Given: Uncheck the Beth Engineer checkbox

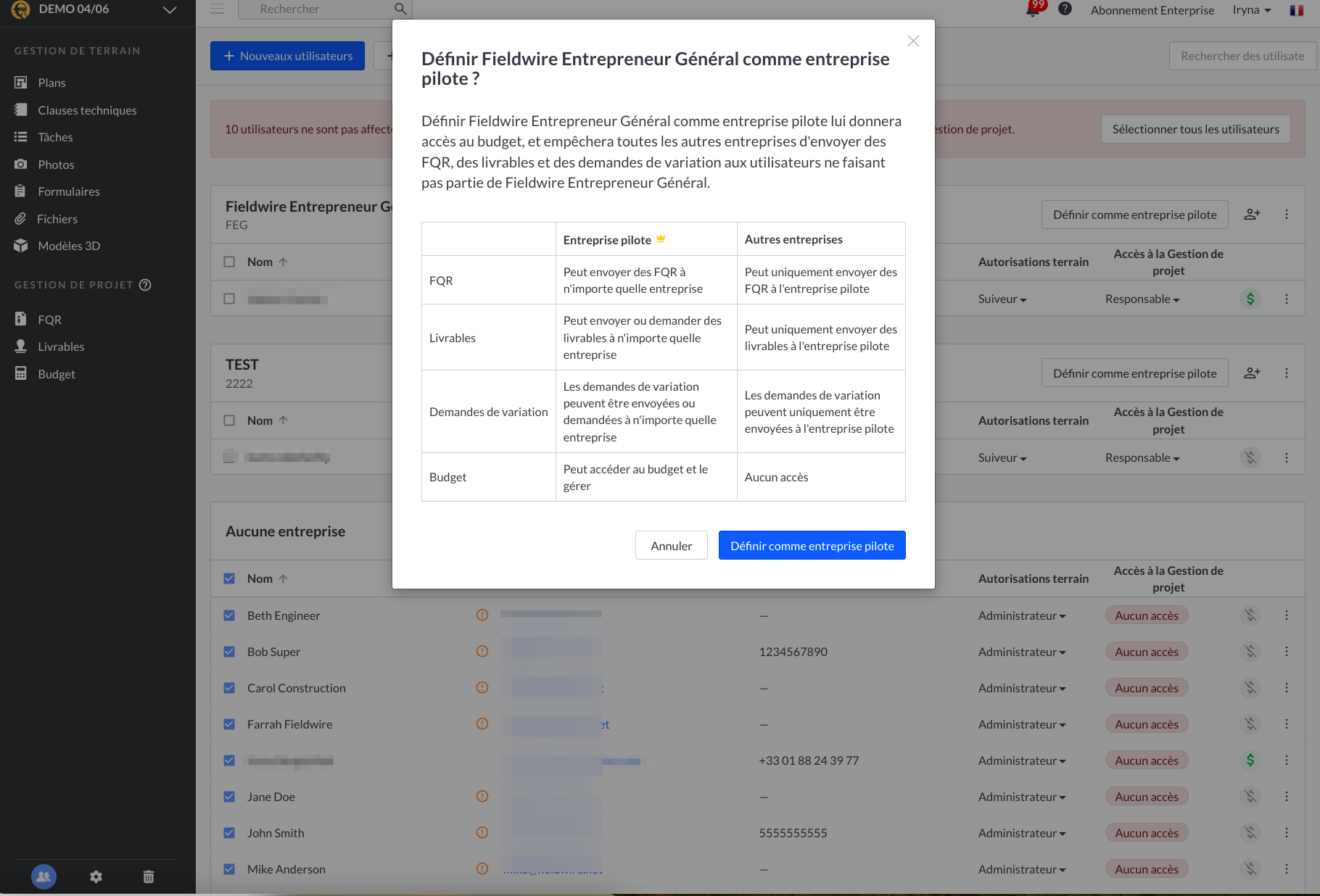Looking at the screenshot, I should (x=229, y=615).
